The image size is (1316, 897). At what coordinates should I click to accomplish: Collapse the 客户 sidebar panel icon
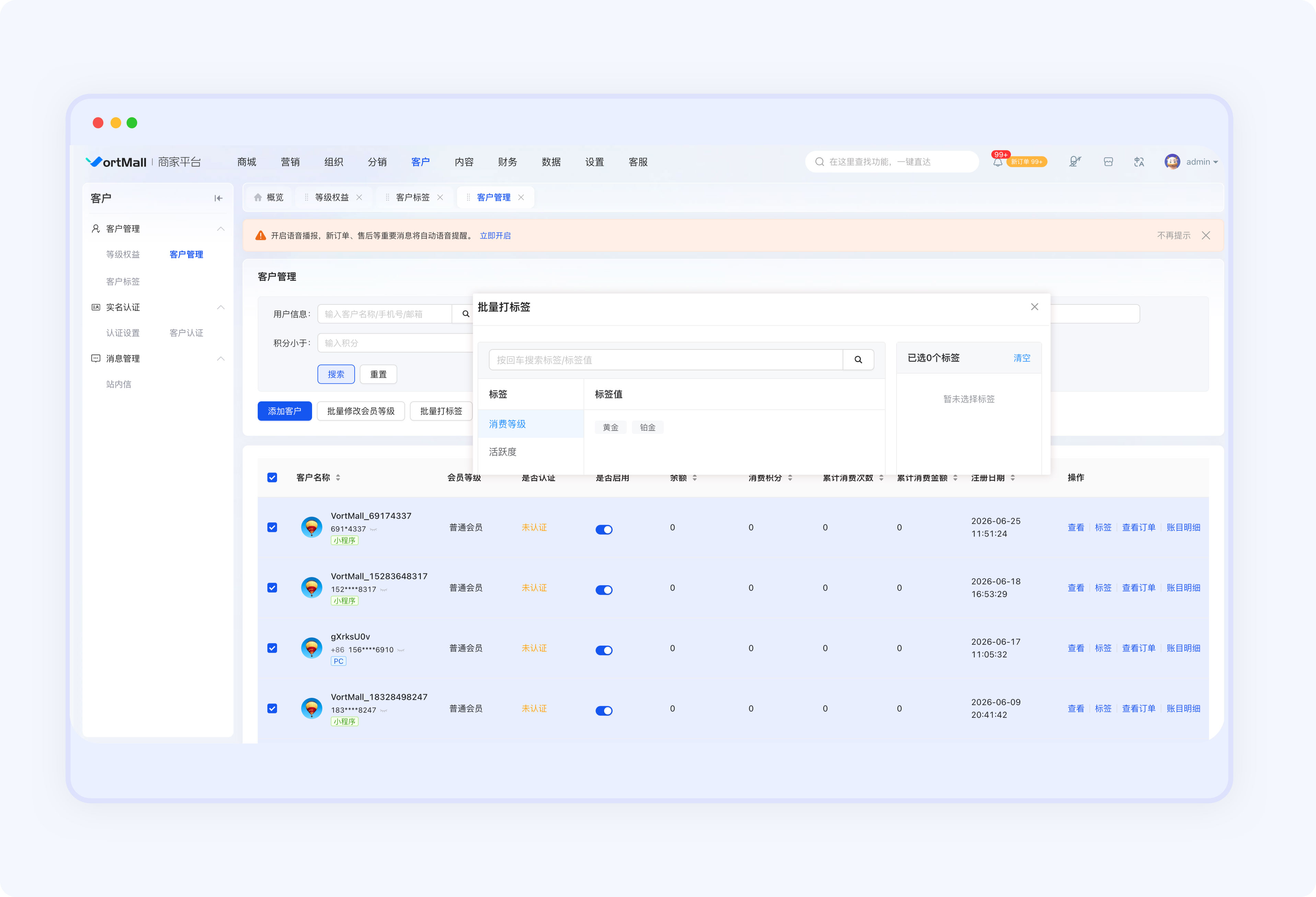pos(219,198)
